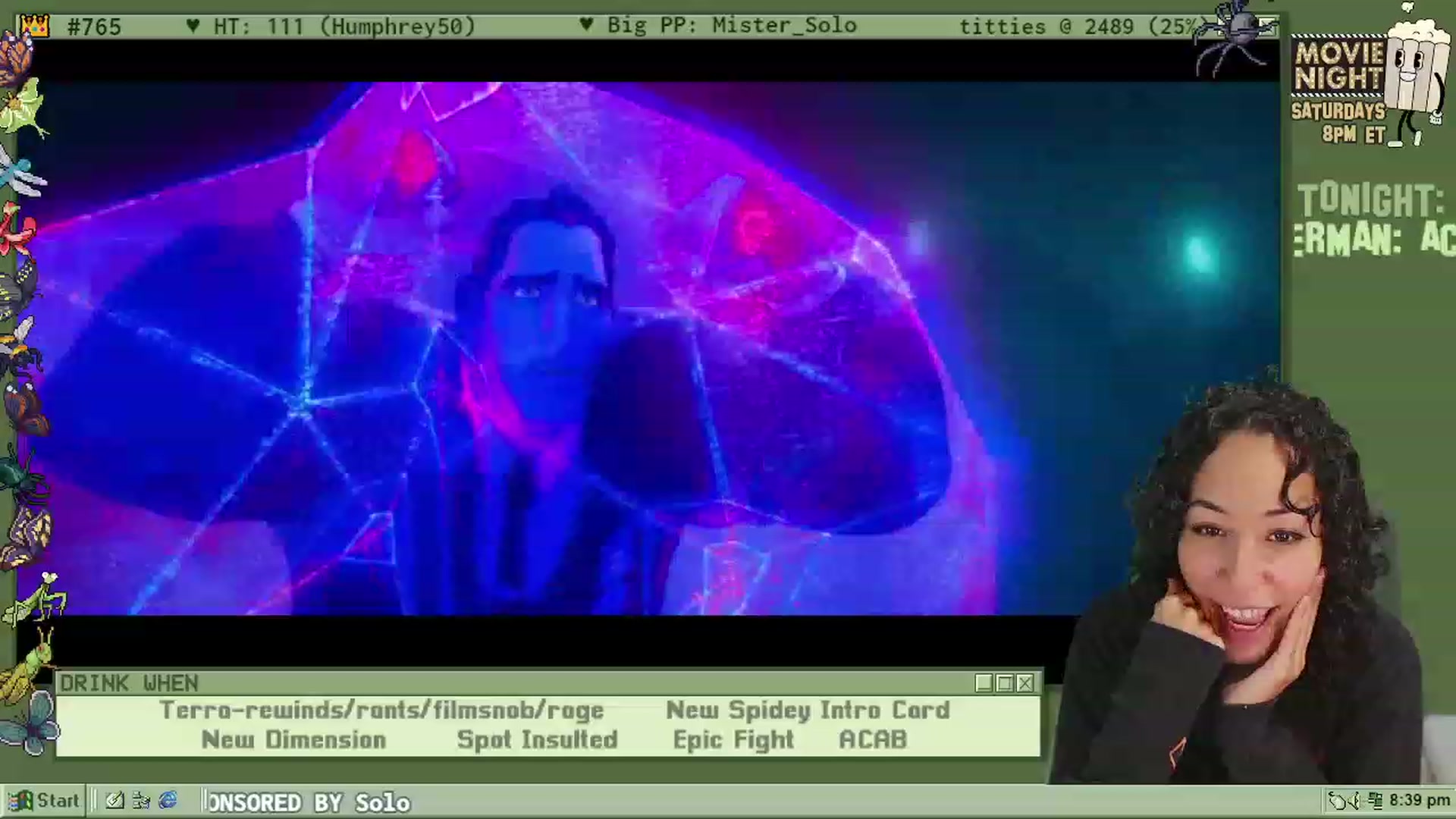Click the DRINK WHEN title bar text
Viewport: 1456px width, 819px height.
[129, 683]
